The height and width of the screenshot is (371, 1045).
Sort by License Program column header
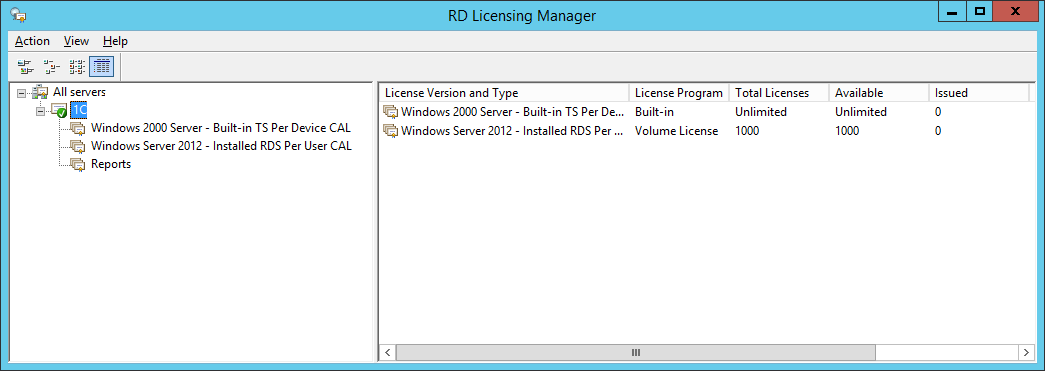point(679,93)
